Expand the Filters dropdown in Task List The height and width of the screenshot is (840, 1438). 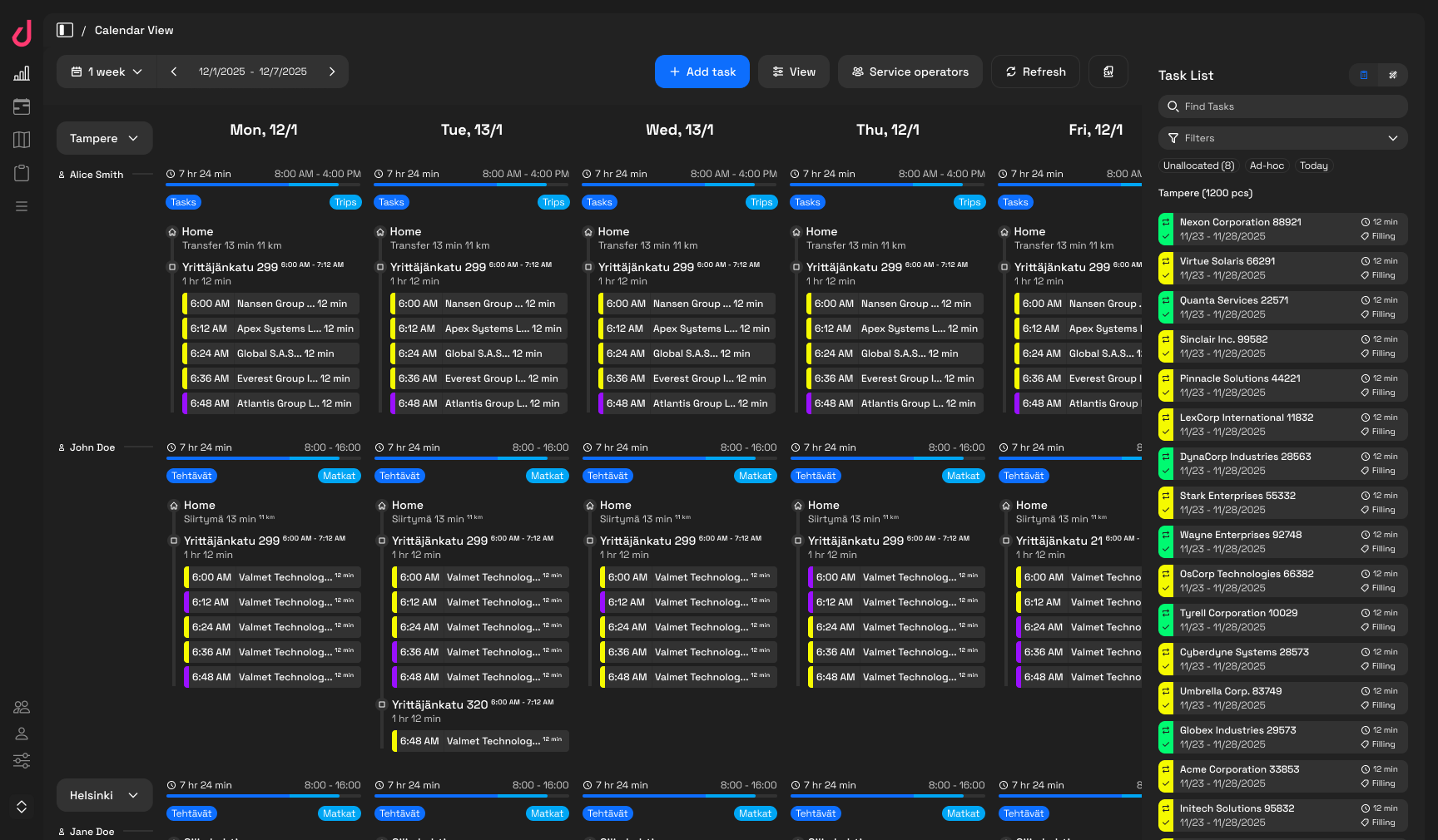pyautogui.click(x=1282, y=138)
